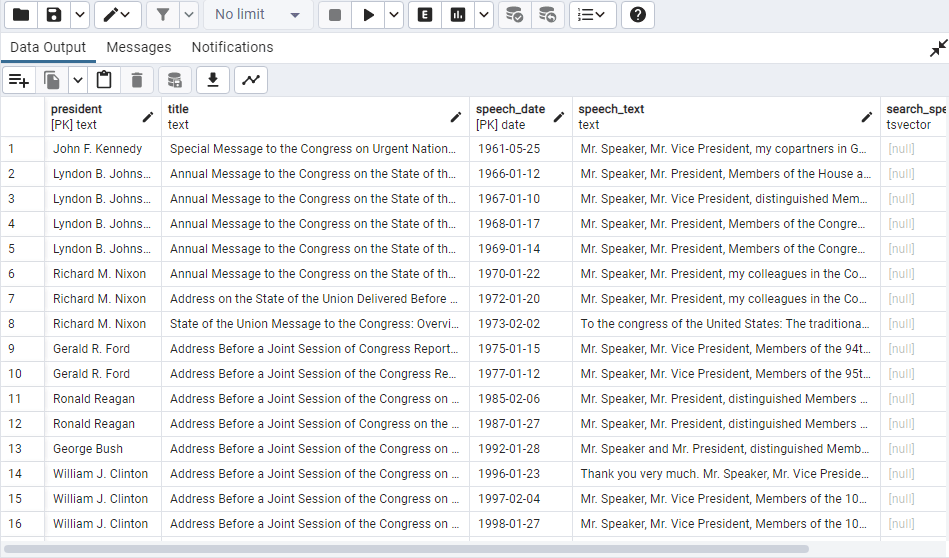949x558 pixels.
Task: Click the Explain query icon
Action: pyautogui.click(x=425, y=15)
